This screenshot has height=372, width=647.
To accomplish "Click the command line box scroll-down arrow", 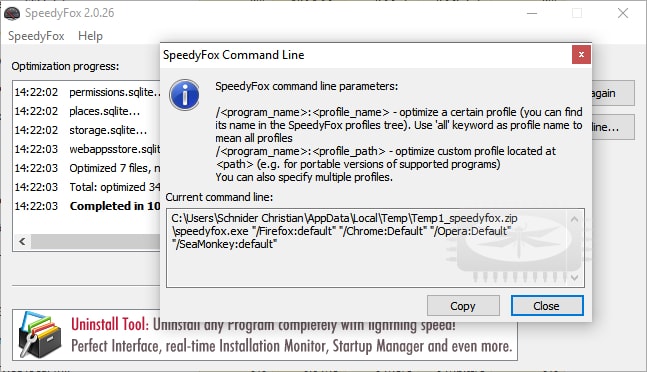I will click(574, 278).
